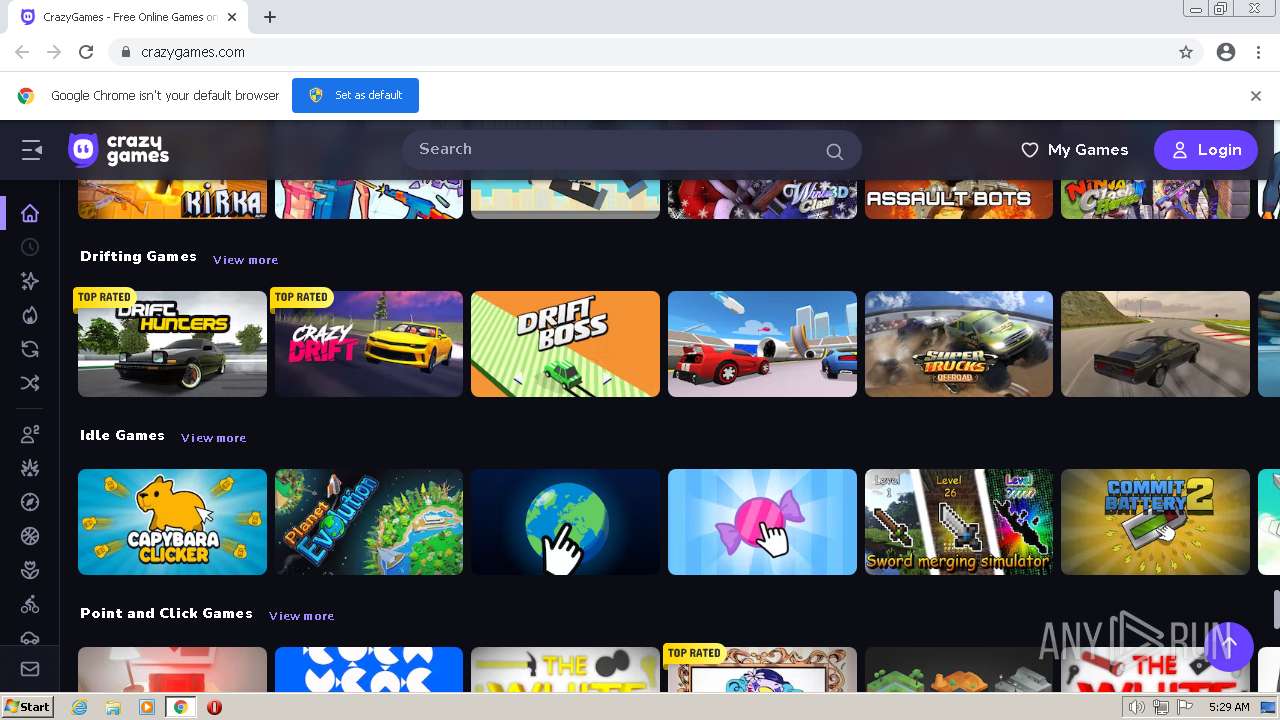View more Idle Games
The height and width of the screenshot is (720, 1280).
[213, 438]
